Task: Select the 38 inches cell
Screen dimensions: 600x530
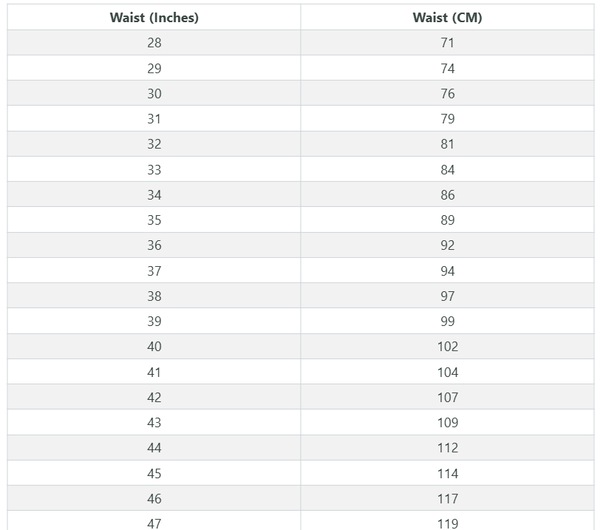Action: tap(154, 296)
